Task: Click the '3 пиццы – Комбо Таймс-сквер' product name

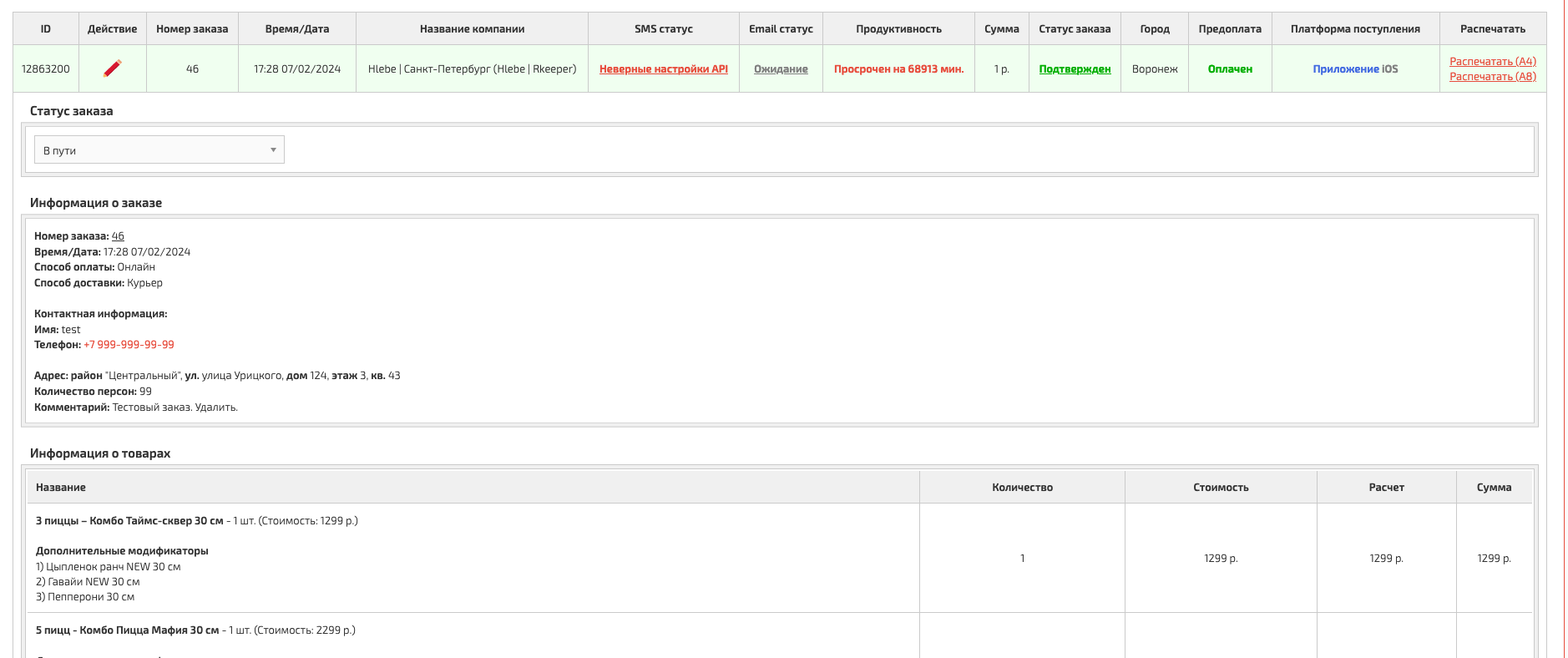Action: click(x=129, y=521)
